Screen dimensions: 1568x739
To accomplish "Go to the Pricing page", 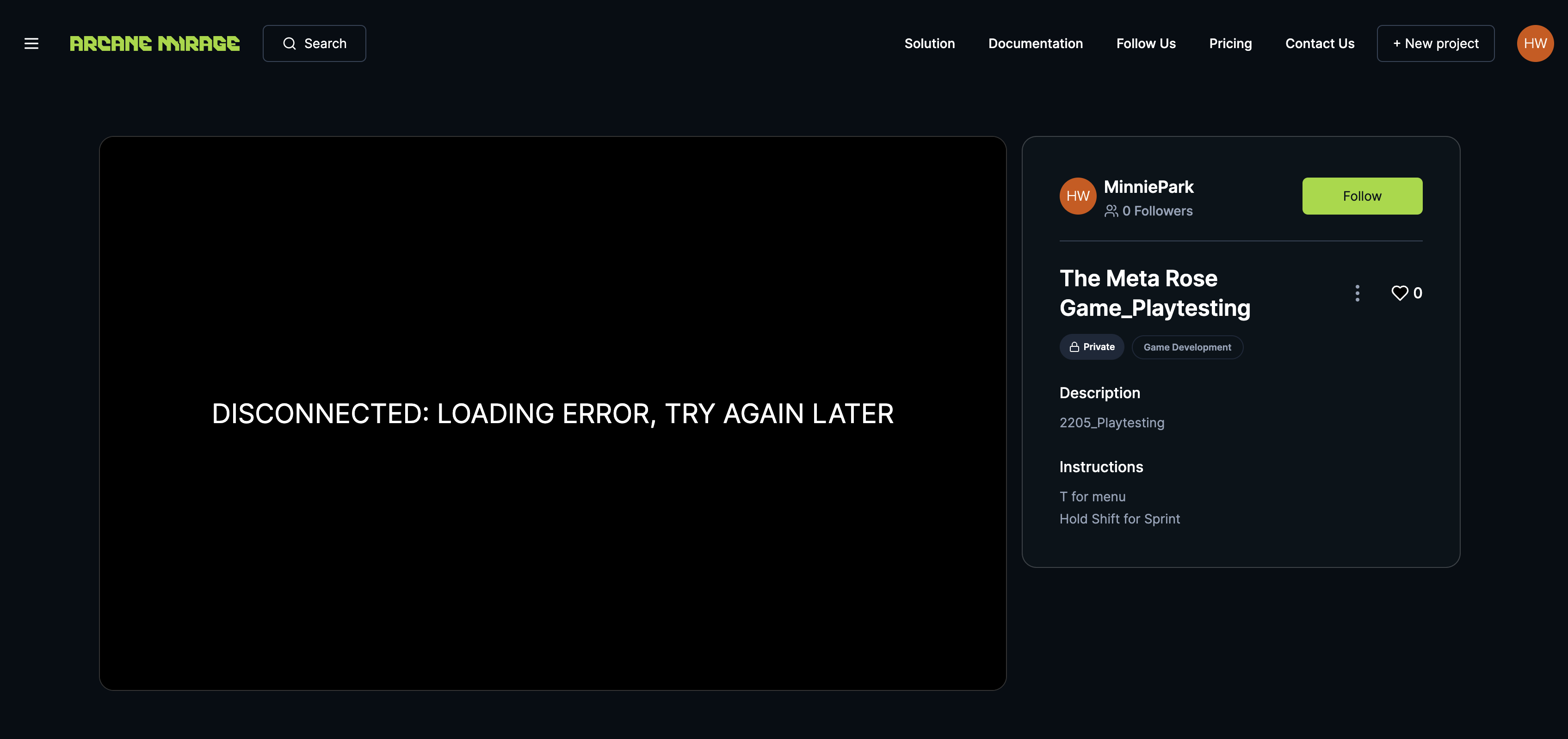I will [1230, 43].
